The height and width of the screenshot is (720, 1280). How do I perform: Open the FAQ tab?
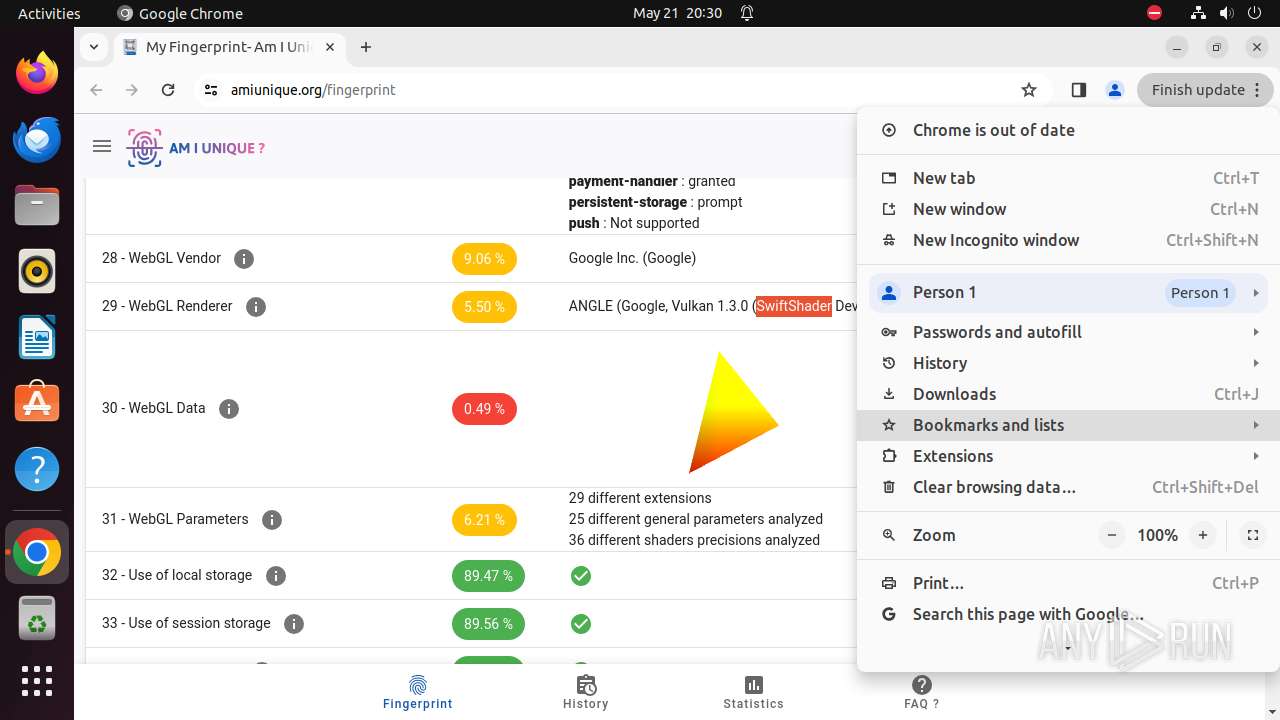[921, 692]
